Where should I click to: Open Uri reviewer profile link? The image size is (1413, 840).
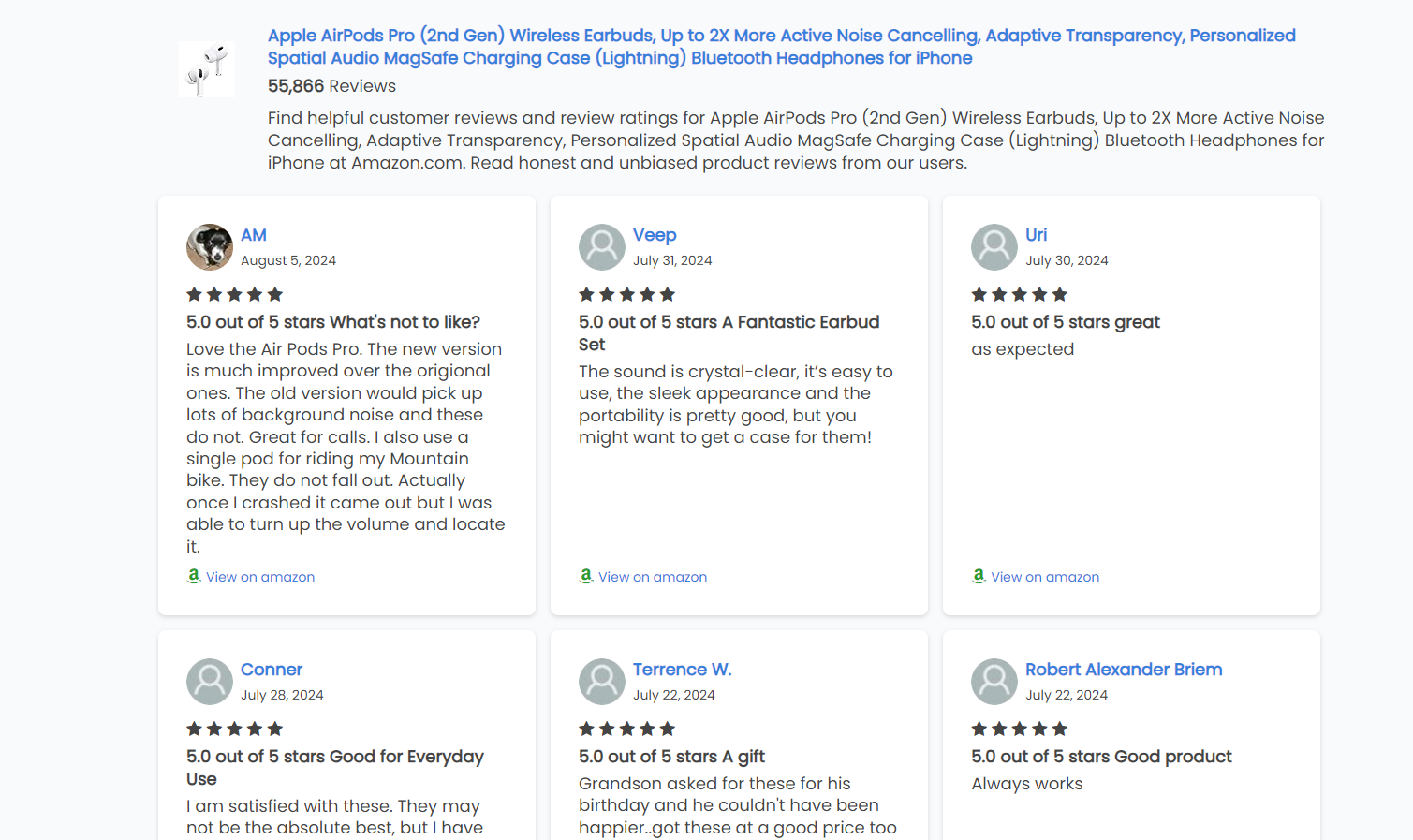click(1037, 235)
